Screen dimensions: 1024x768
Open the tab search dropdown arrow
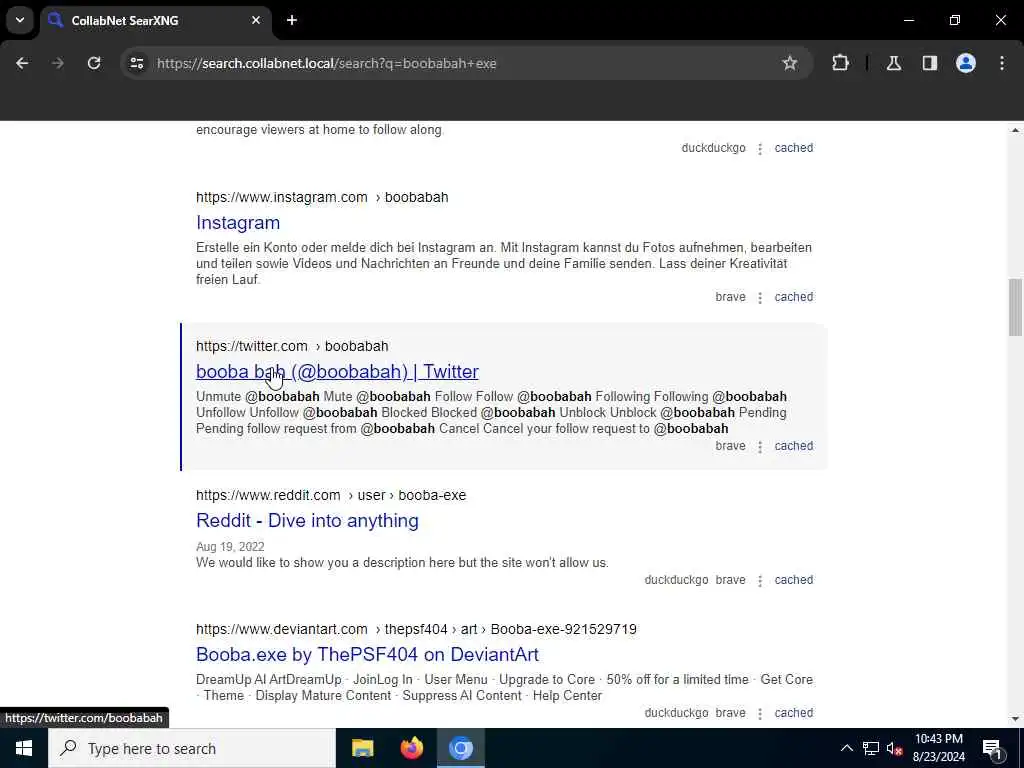click(x=20, y=20)
